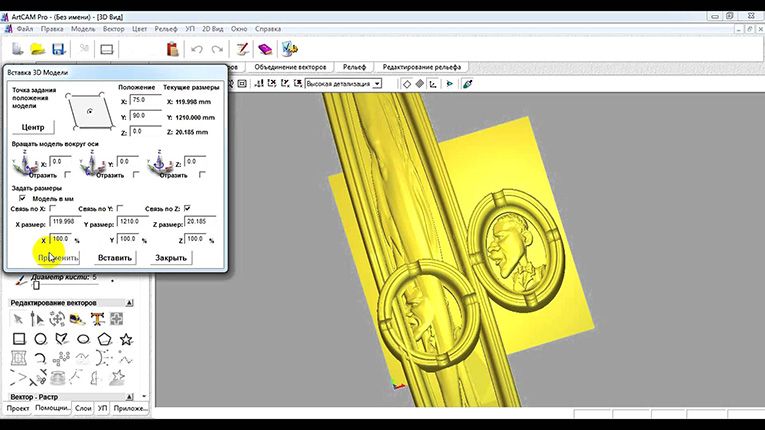Screen dimensions: 765x430
Task: Open the 'Рельеф' menu
Action: click(166, 29)
